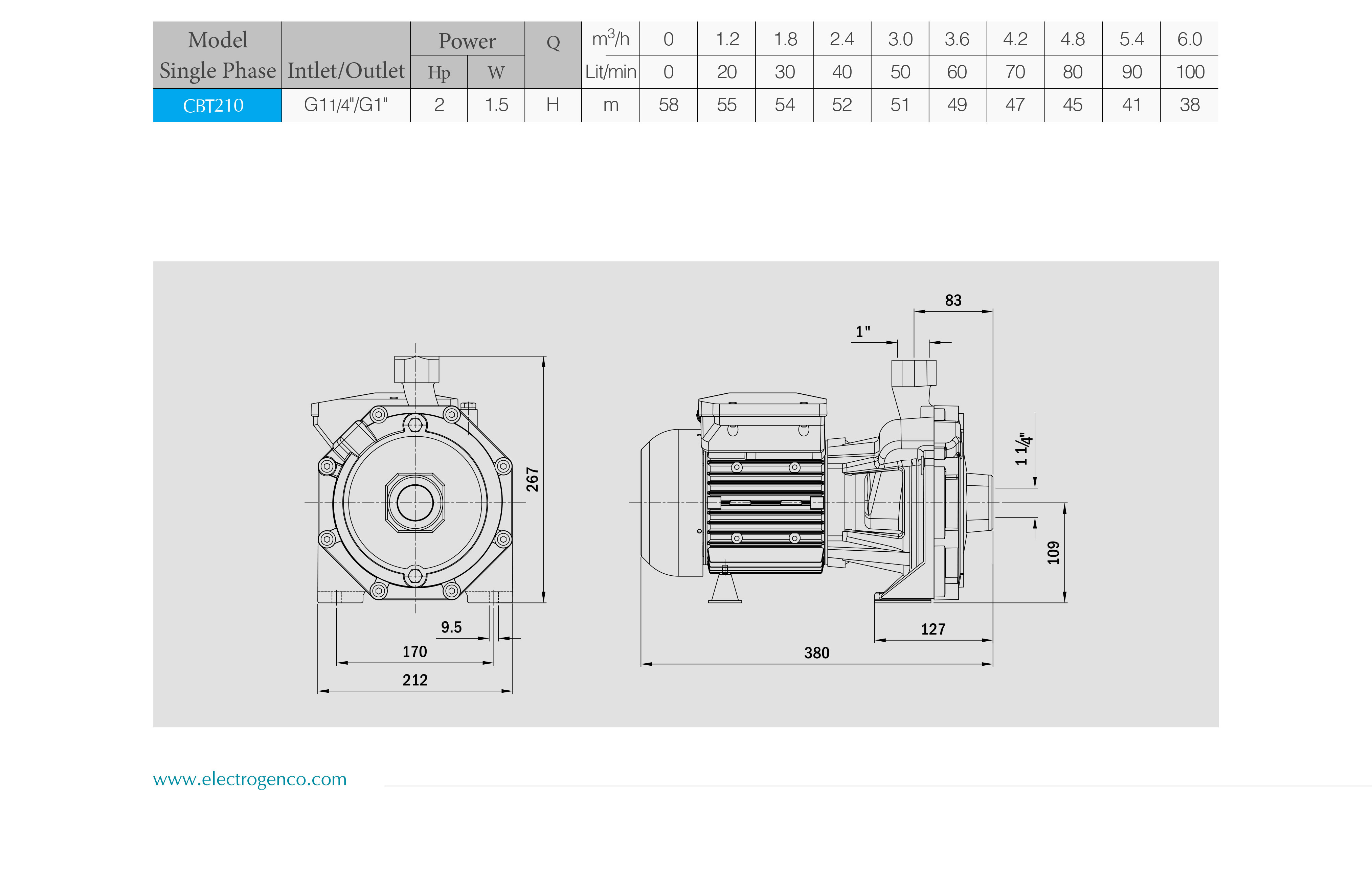Click the 109 centerline height dimension
The width and height of the screenshot is (1372, 873).
coord(1053,552)
